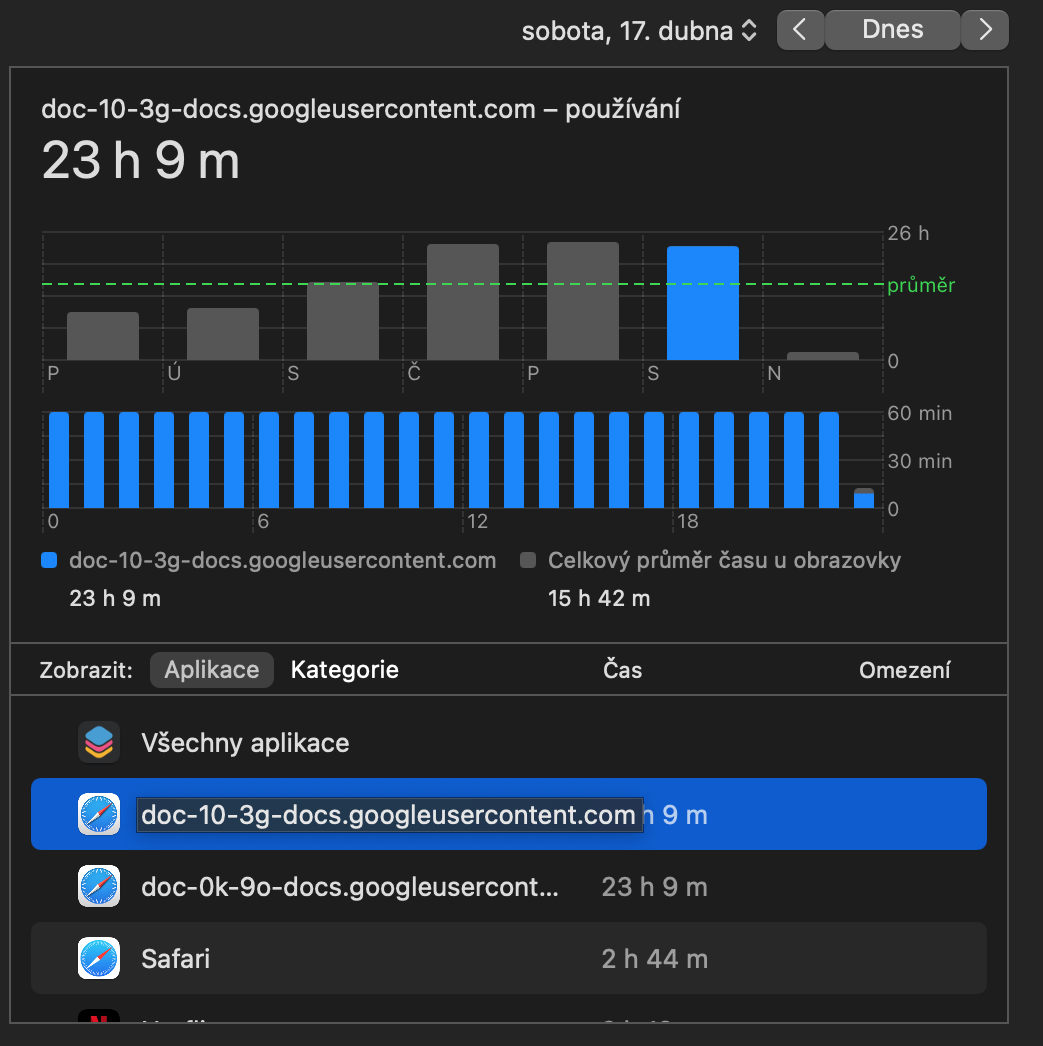Go to previous day with left chevron
This screenshot has width=1043, height=1046.
pyautogui.click(x=800, y=30)
